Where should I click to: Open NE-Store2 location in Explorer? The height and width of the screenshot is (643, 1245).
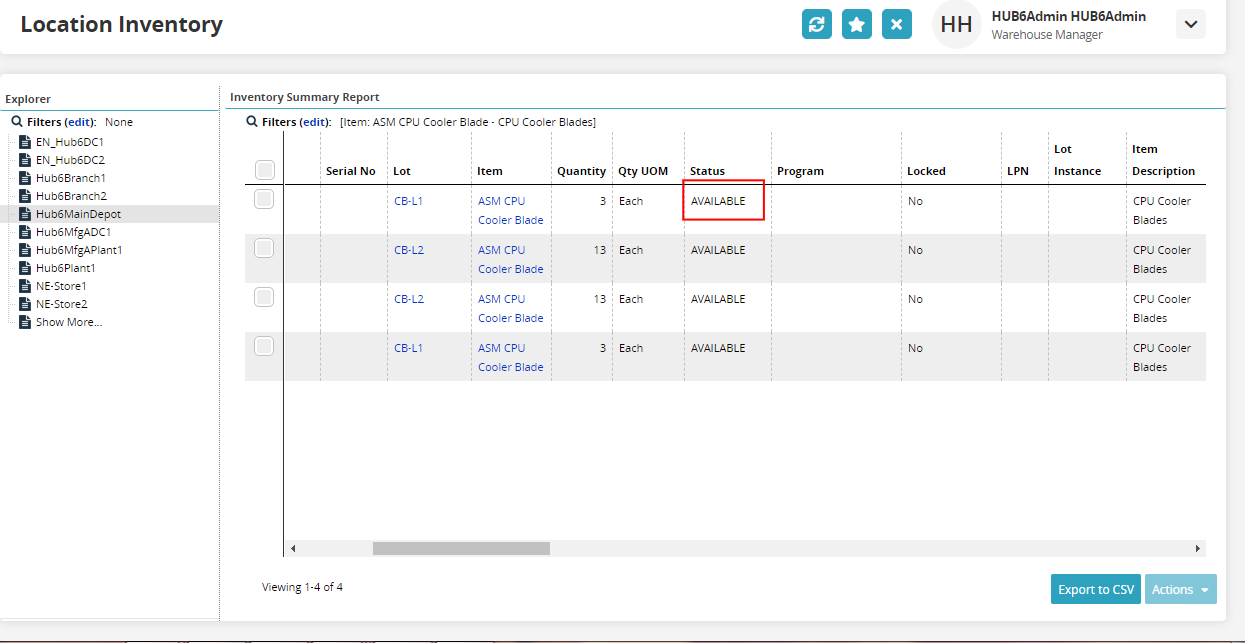pyautogui.click(x=61, y=304)
